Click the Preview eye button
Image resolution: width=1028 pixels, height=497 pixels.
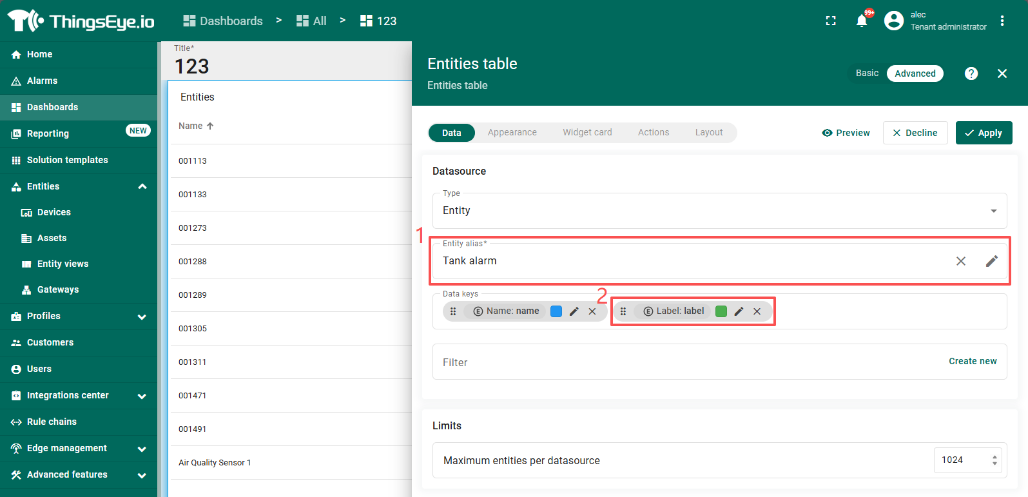846,133
